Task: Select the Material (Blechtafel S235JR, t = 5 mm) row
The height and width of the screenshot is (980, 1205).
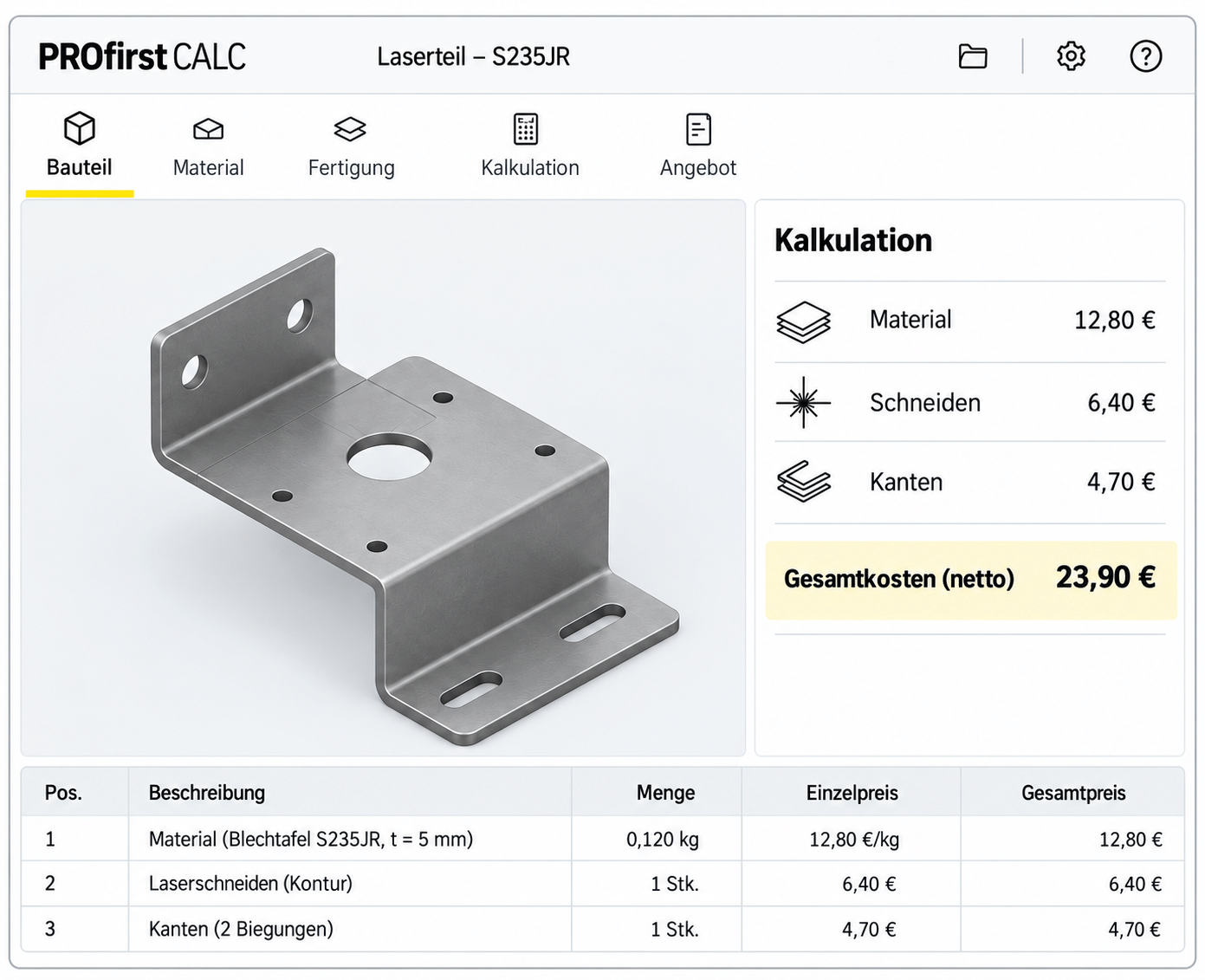Action: click(x=603, y=839)
